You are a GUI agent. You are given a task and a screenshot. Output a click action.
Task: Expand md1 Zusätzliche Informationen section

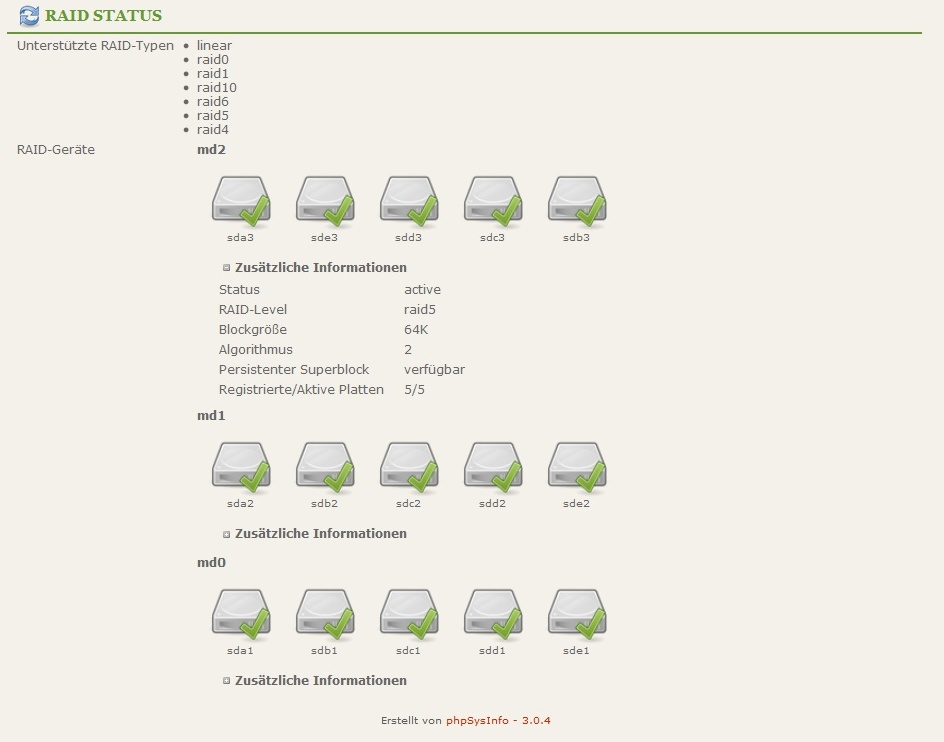coord(227,534)
